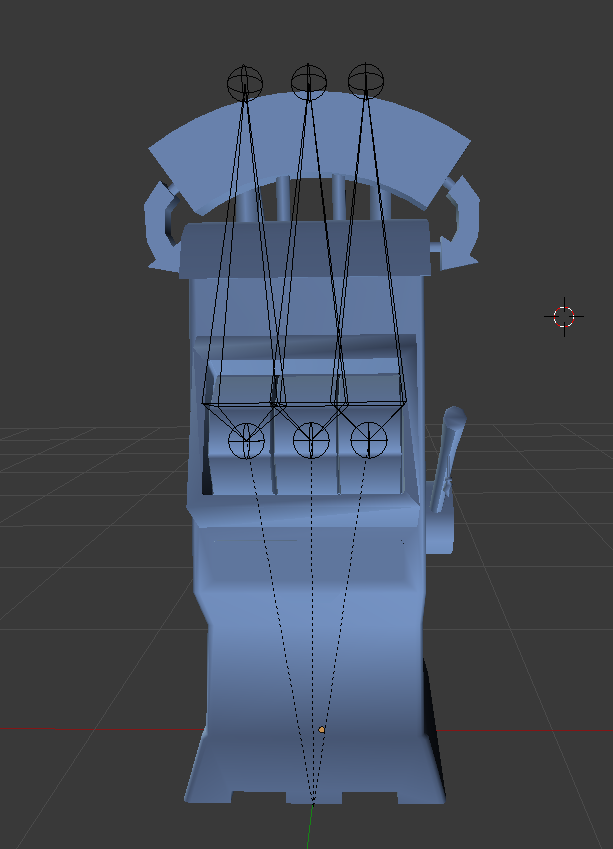Viewport: 613px width, 849px height.
Task: Select the right curved arrow decoration
Action: pos(460,223)
